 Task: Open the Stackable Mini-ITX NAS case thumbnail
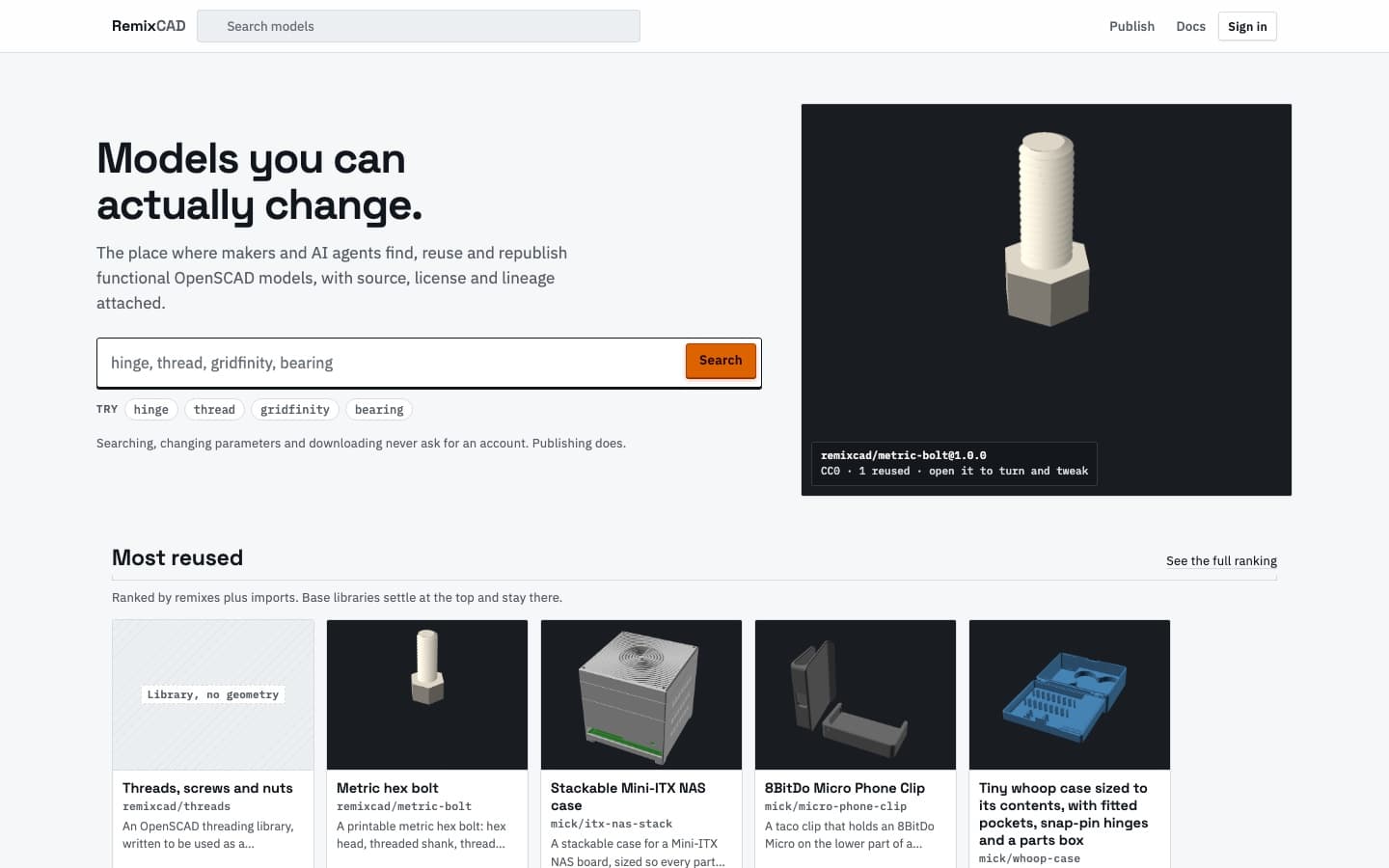[641, 694]
